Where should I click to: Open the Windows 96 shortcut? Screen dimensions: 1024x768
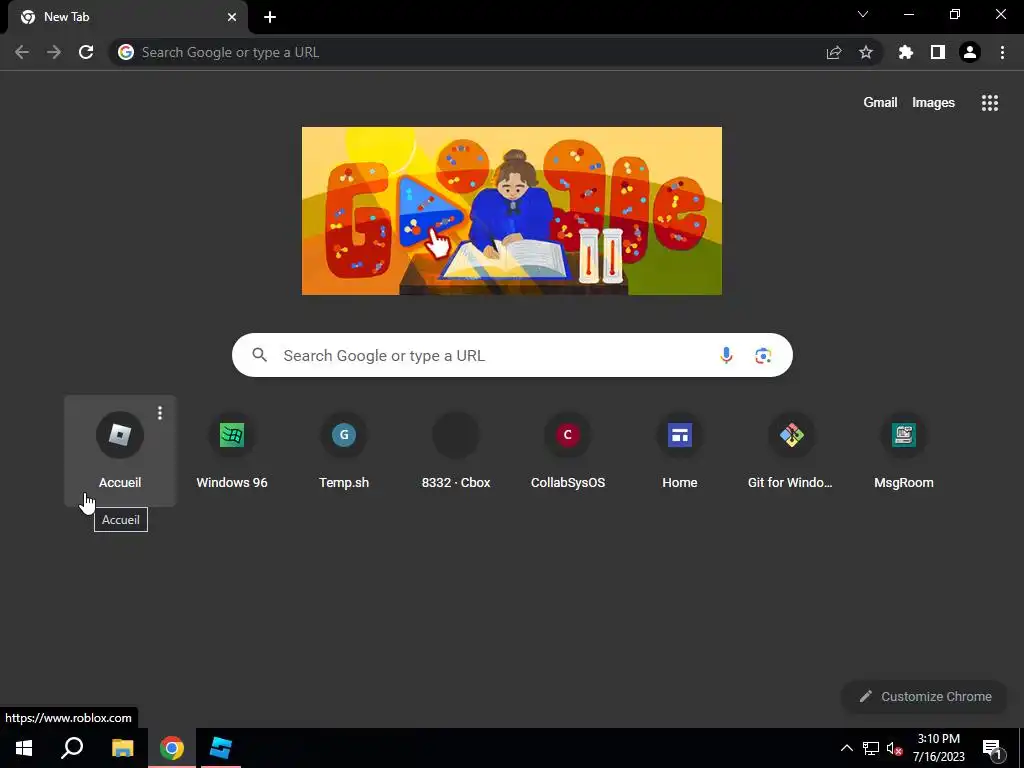232,451
